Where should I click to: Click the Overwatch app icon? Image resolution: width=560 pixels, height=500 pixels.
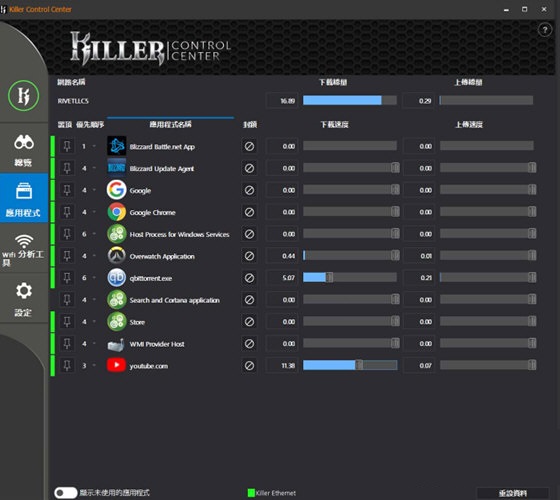click(x=116, y=256)
